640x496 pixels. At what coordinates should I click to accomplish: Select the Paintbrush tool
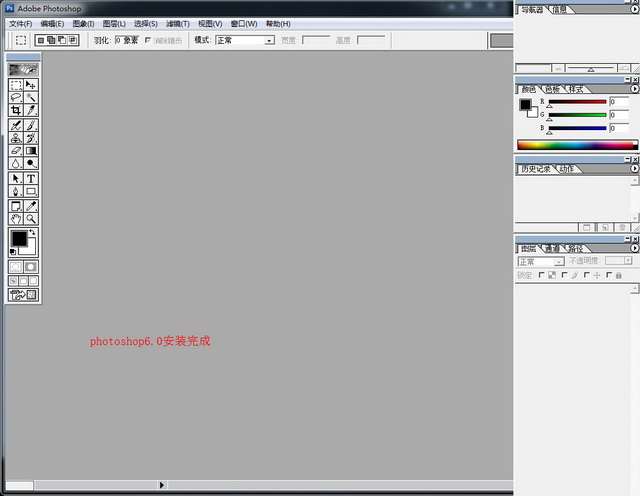31,125
